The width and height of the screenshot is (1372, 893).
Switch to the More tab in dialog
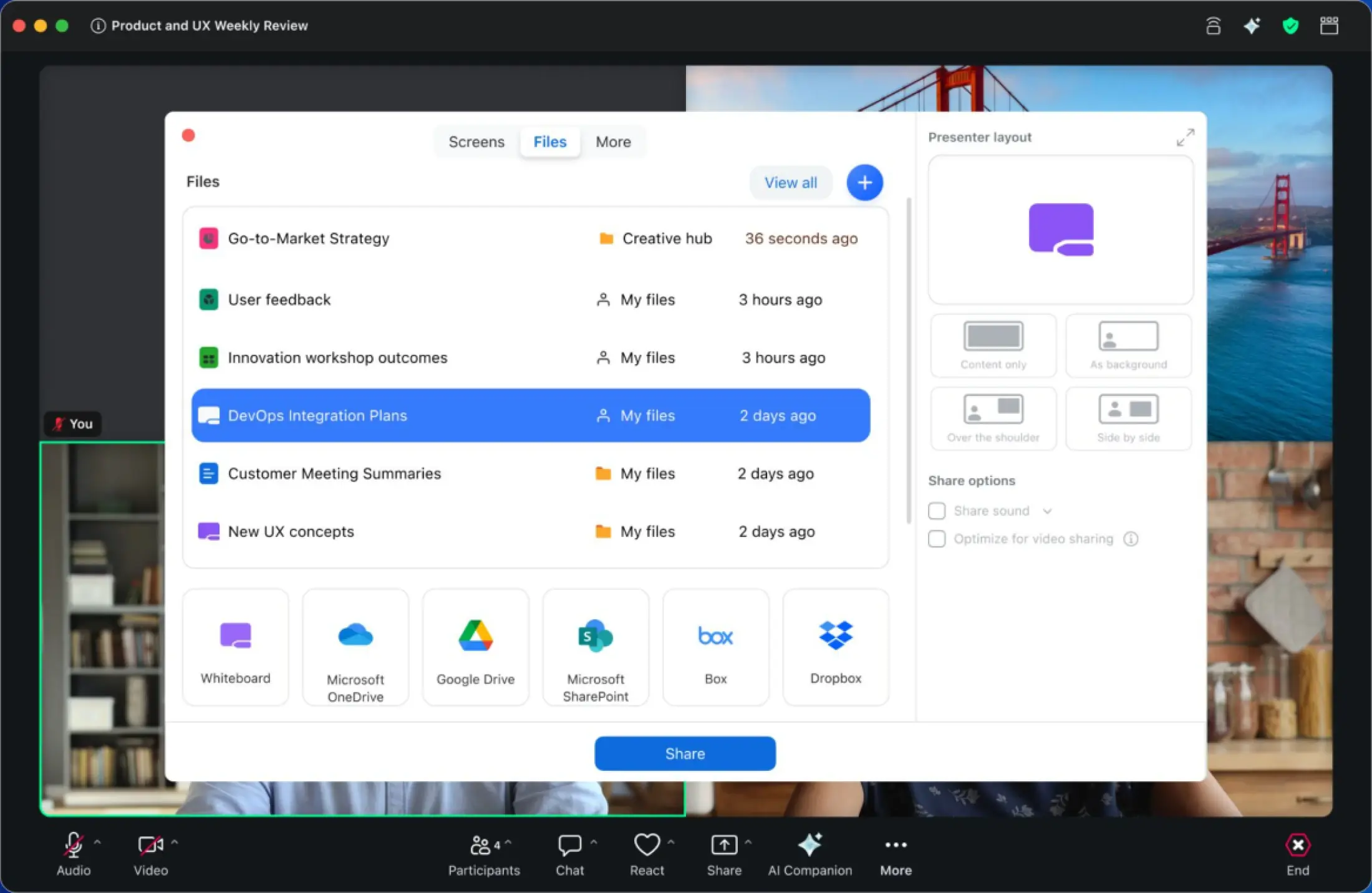613,142
